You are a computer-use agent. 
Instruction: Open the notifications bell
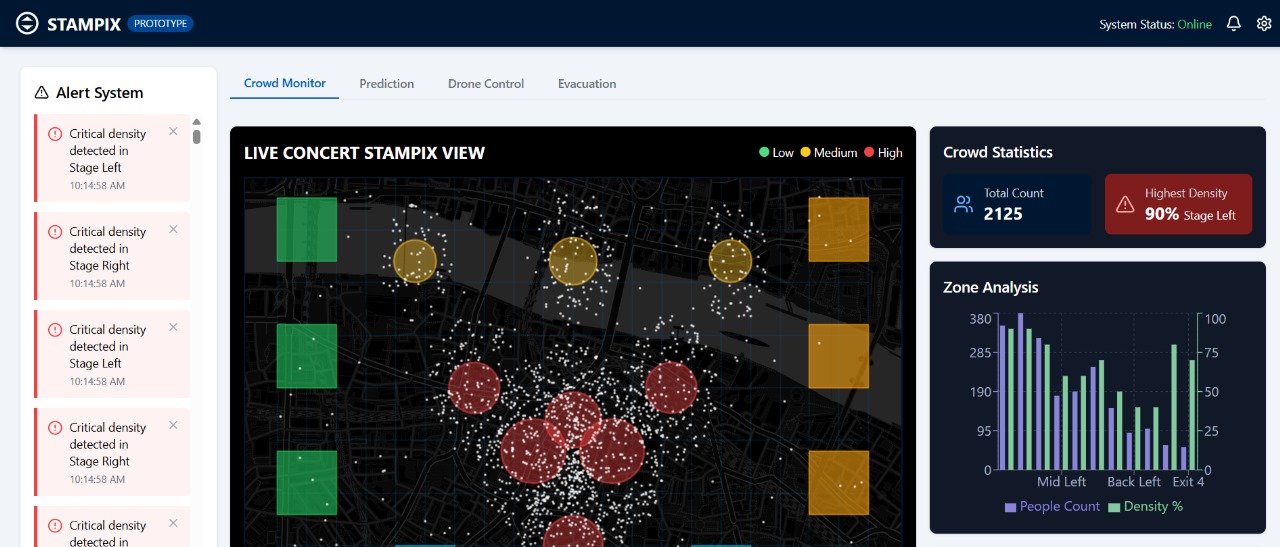pos(1234,24)
